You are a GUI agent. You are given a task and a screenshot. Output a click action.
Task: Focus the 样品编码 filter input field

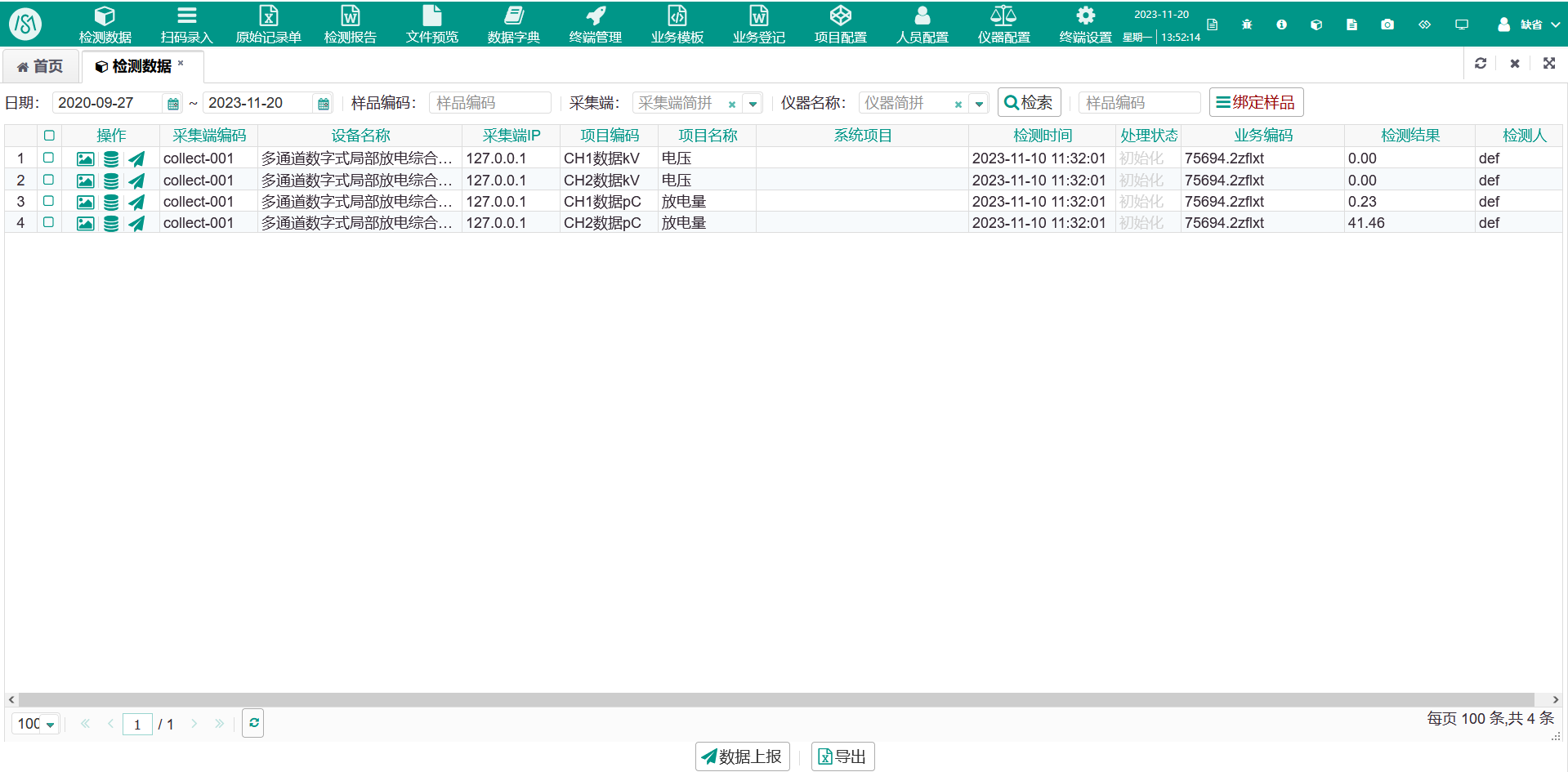click(489, 103)
